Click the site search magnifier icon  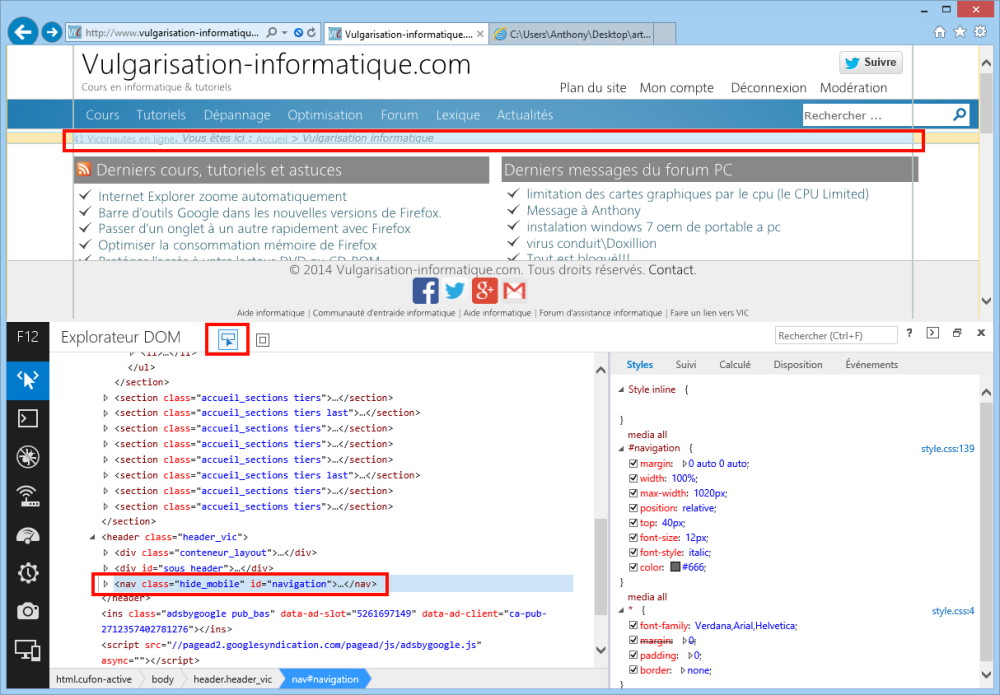point(960,115)
